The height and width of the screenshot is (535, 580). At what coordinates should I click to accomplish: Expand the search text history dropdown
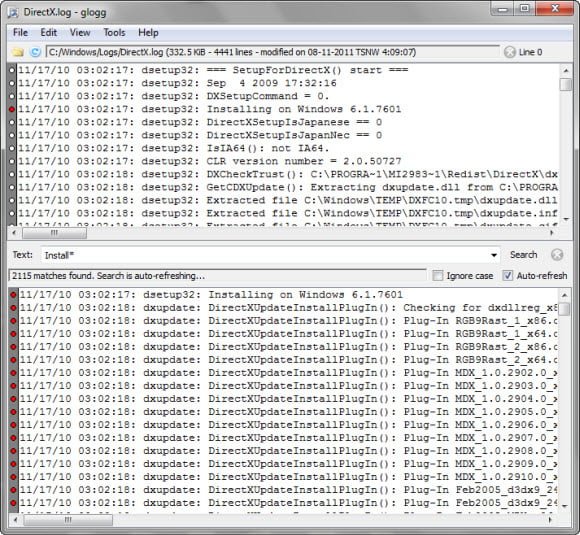[493, 255]
